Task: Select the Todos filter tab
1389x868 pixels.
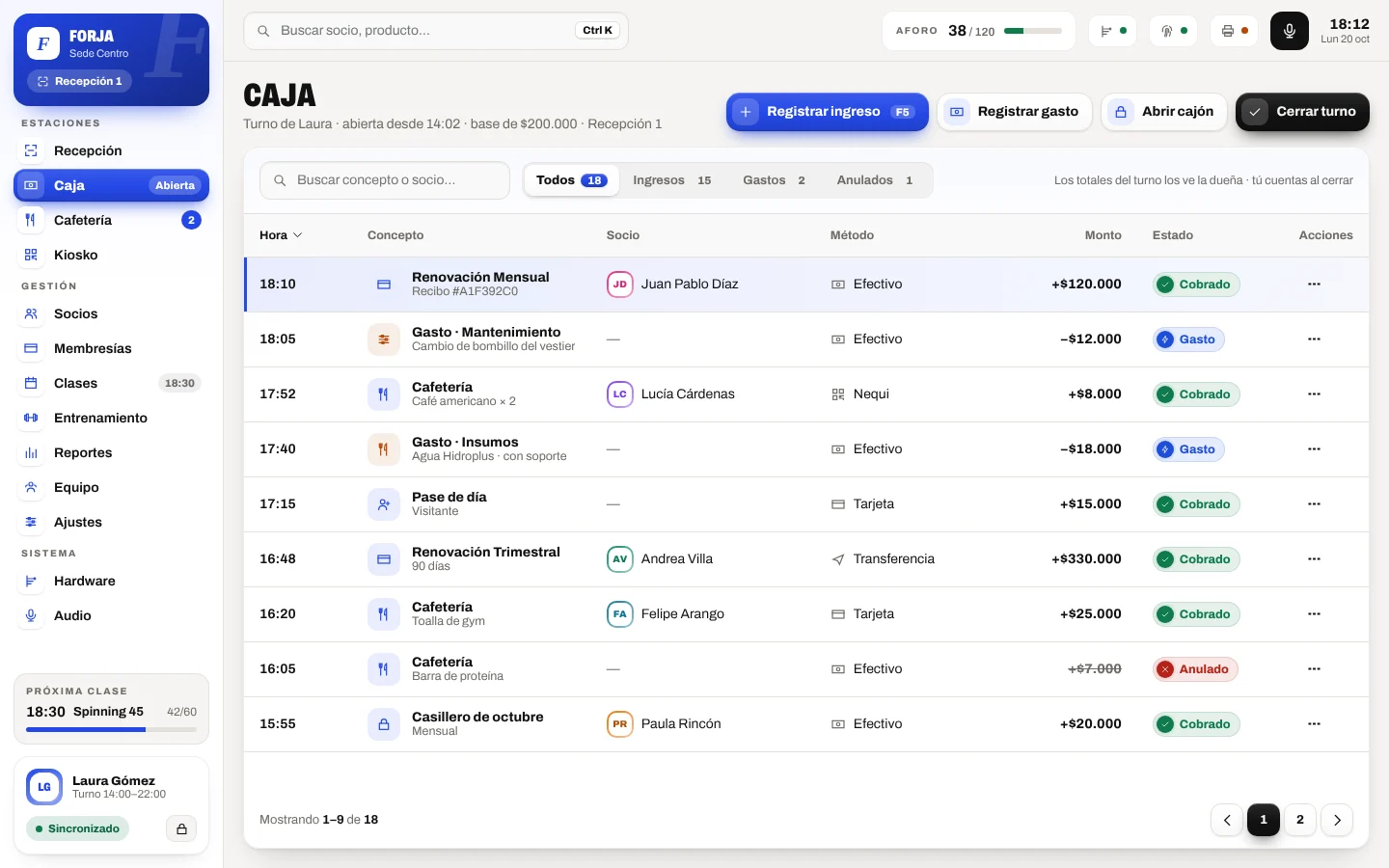Action: 572,180
